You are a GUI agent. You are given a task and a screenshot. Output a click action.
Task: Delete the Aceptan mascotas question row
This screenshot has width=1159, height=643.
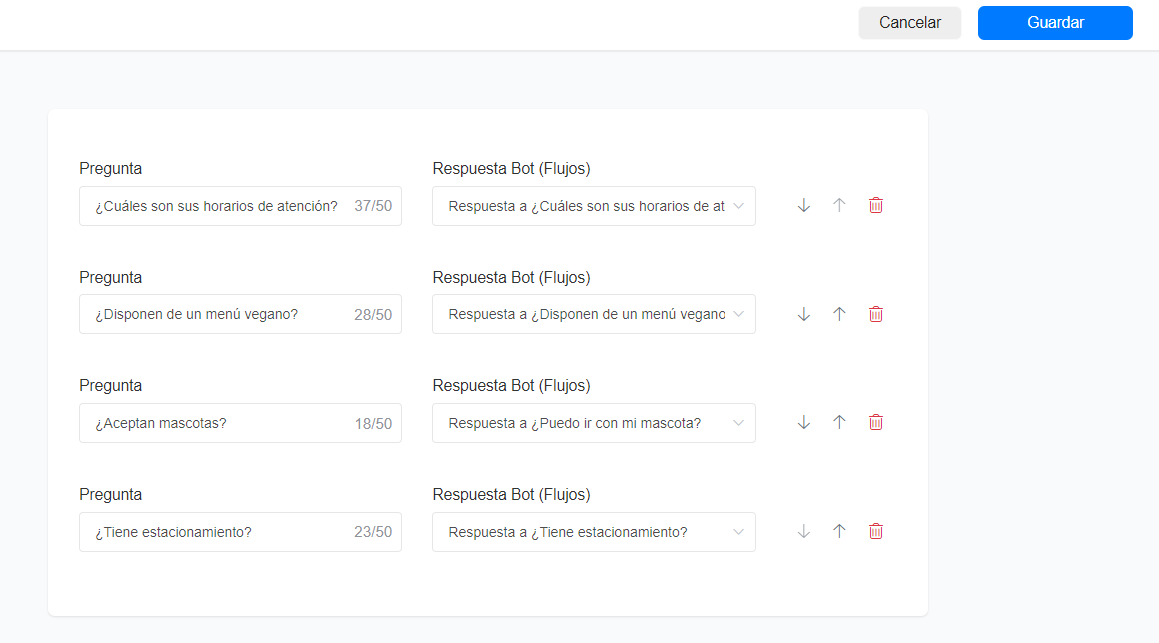point(876,423)
